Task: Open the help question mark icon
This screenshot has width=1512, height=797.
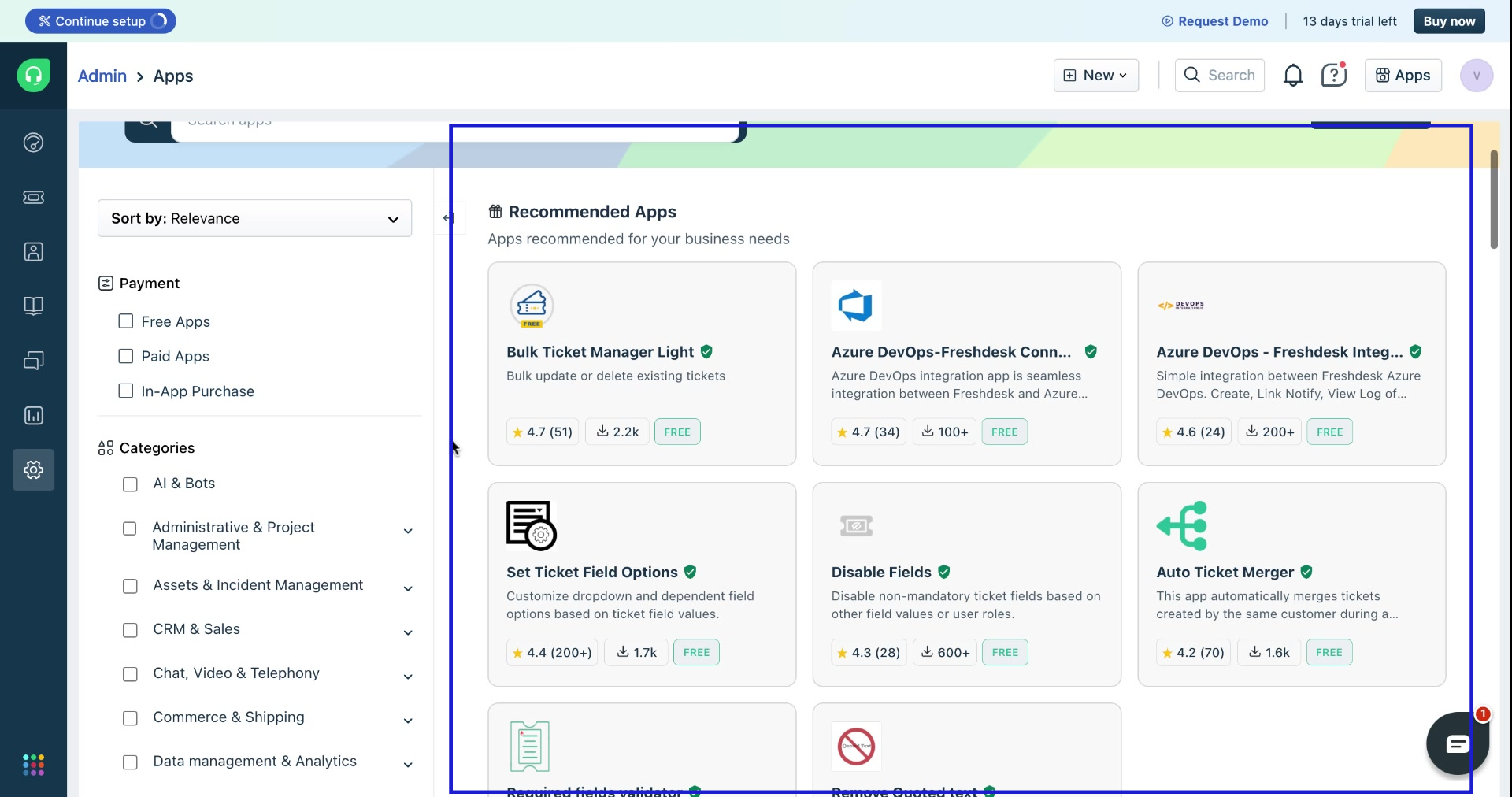Action: 1334,76
